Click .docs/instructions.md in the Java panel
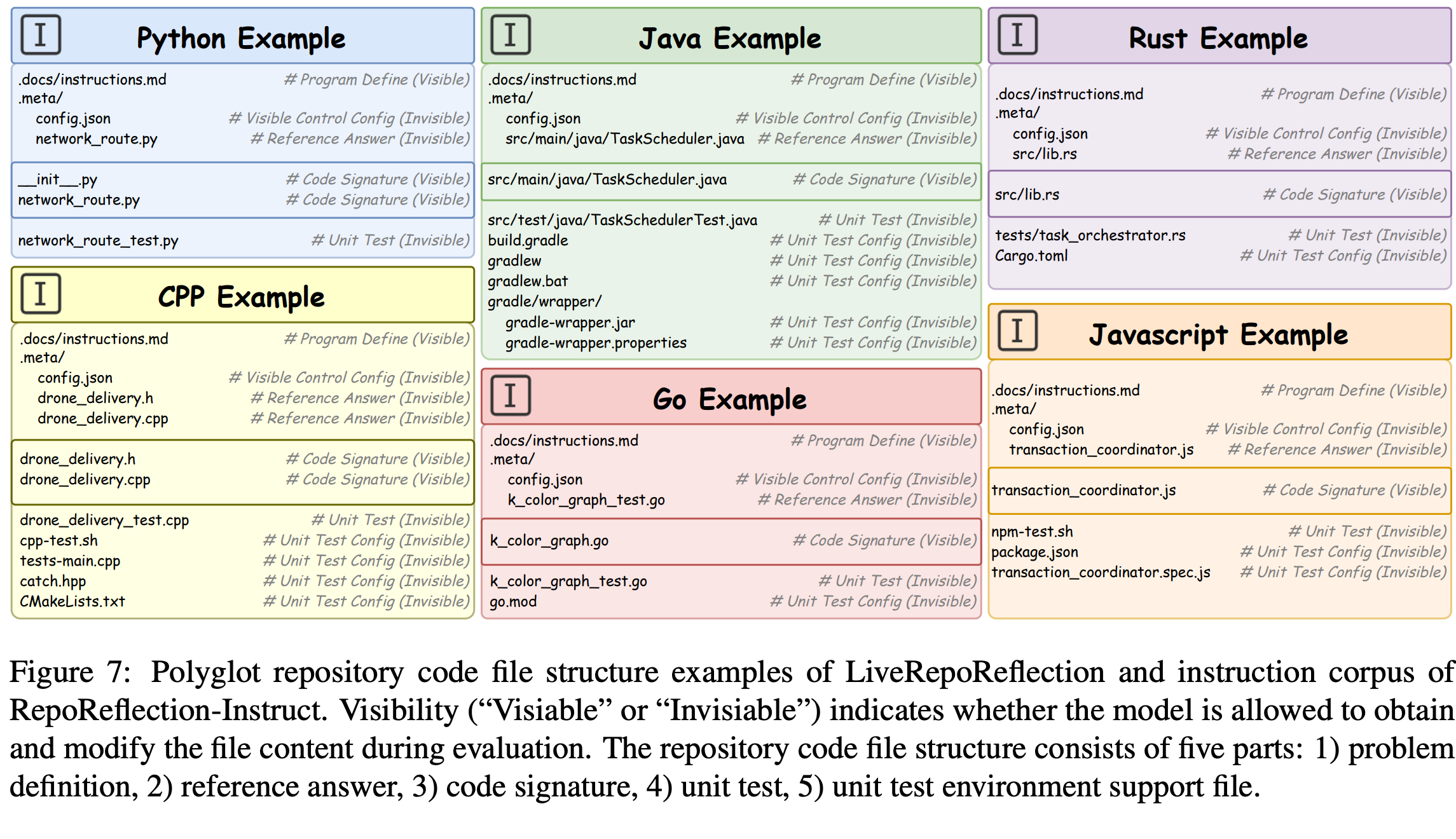The height and width of the screenshot is (839, 1456). (562, 79)
